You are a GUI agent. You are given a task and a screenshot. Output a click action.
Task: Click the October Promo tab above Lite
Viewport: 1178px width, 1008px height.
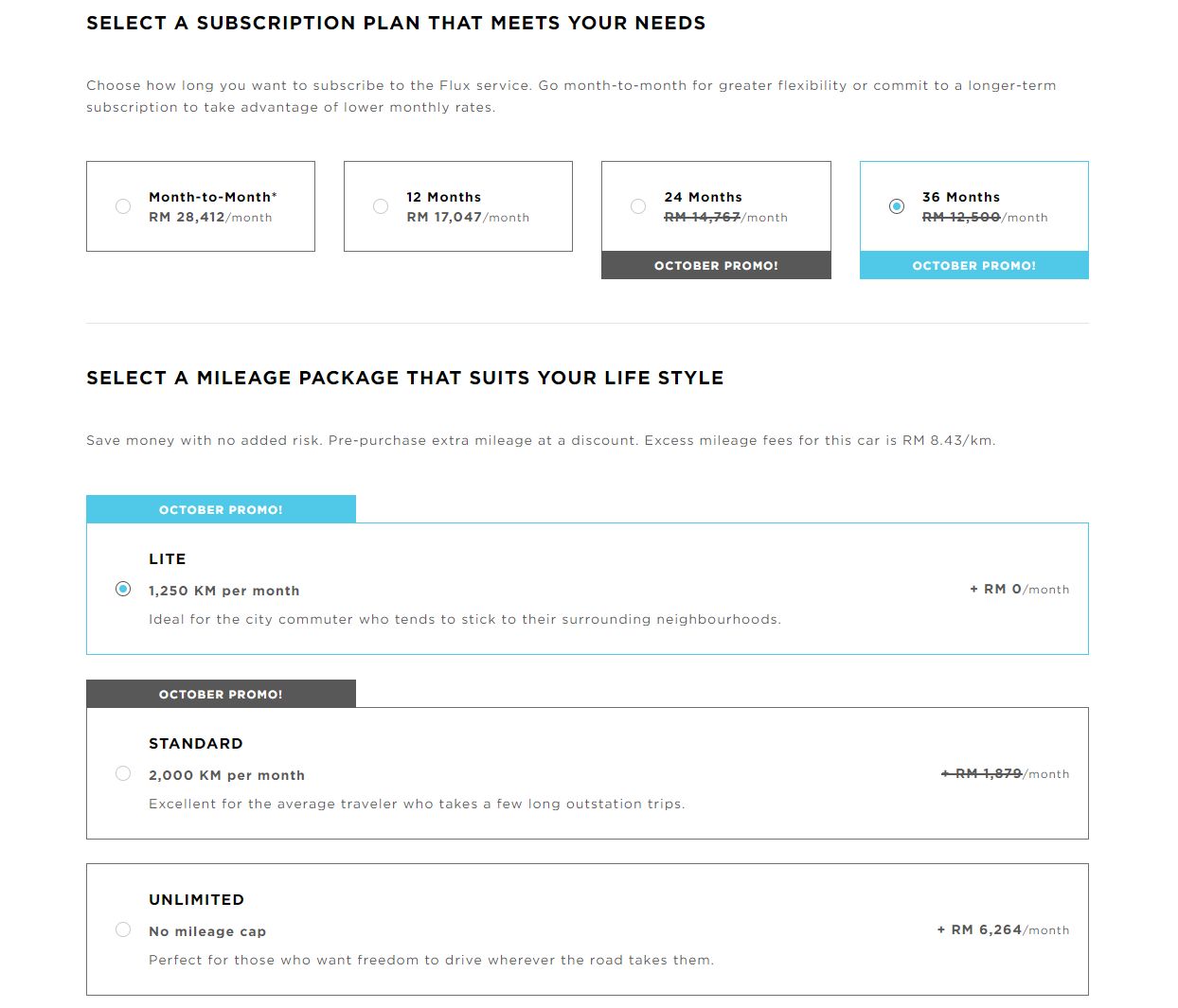tap(221, 510)
